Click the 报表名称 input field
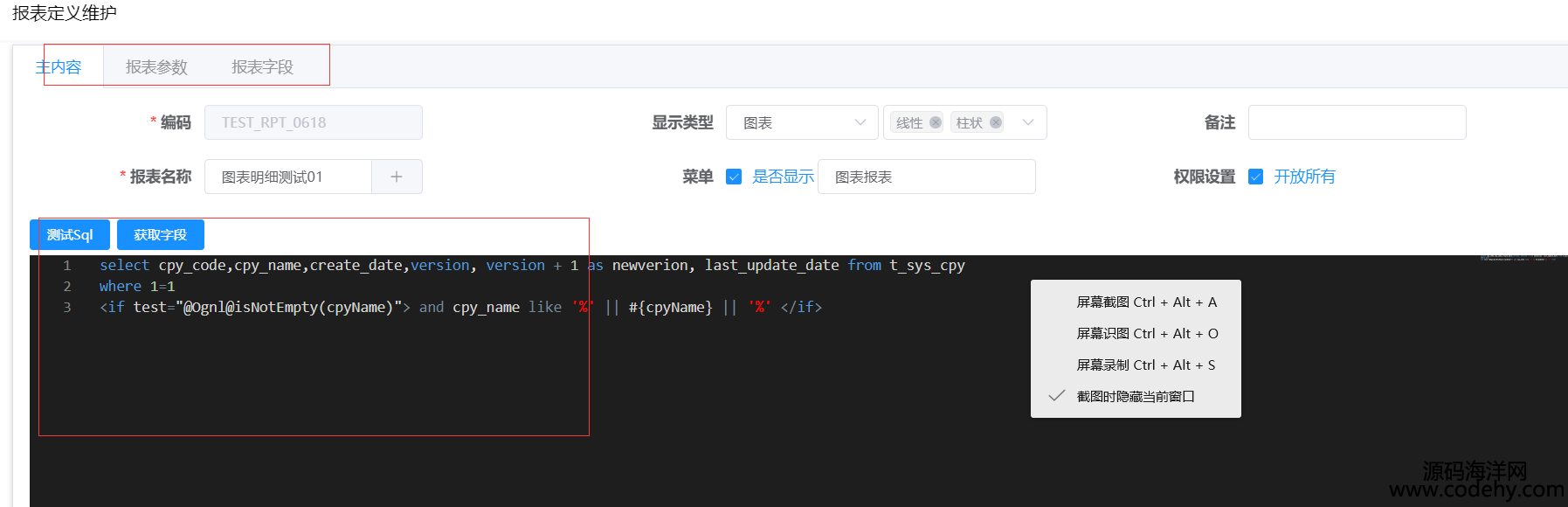The height and width of the screenshot is (507, 1568). tap(288, 177)
